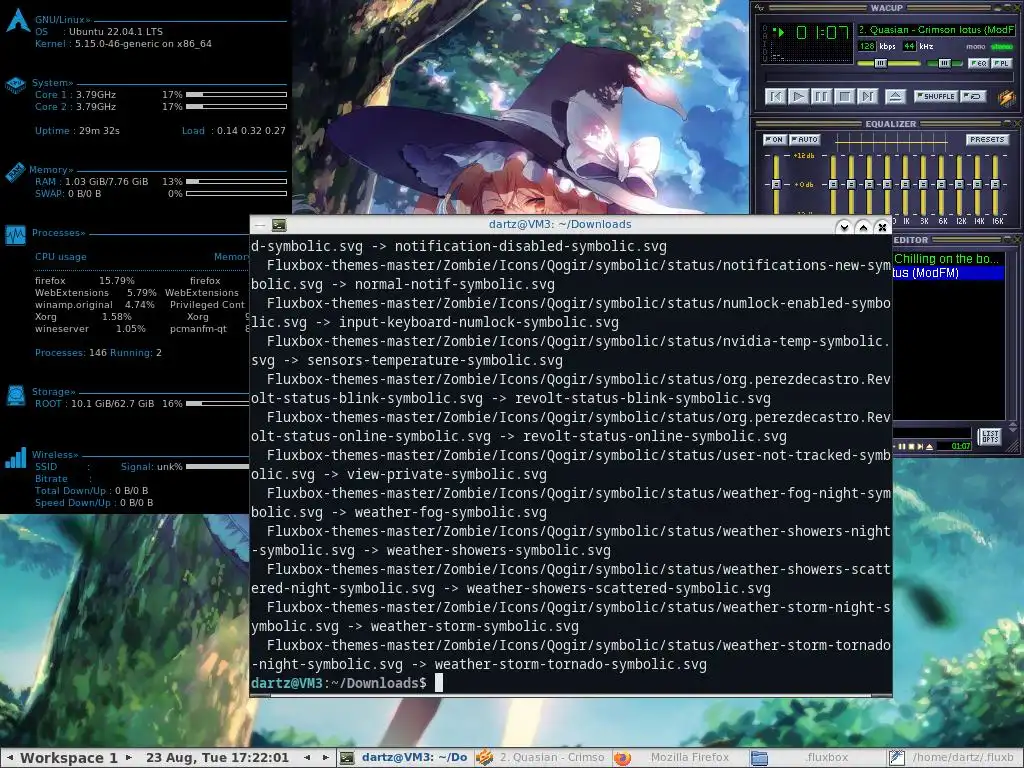Screen dimensions: 1024x768
Task: Switch to next workspace after 'Workspace 1'
Action: [x=129, y=758]
